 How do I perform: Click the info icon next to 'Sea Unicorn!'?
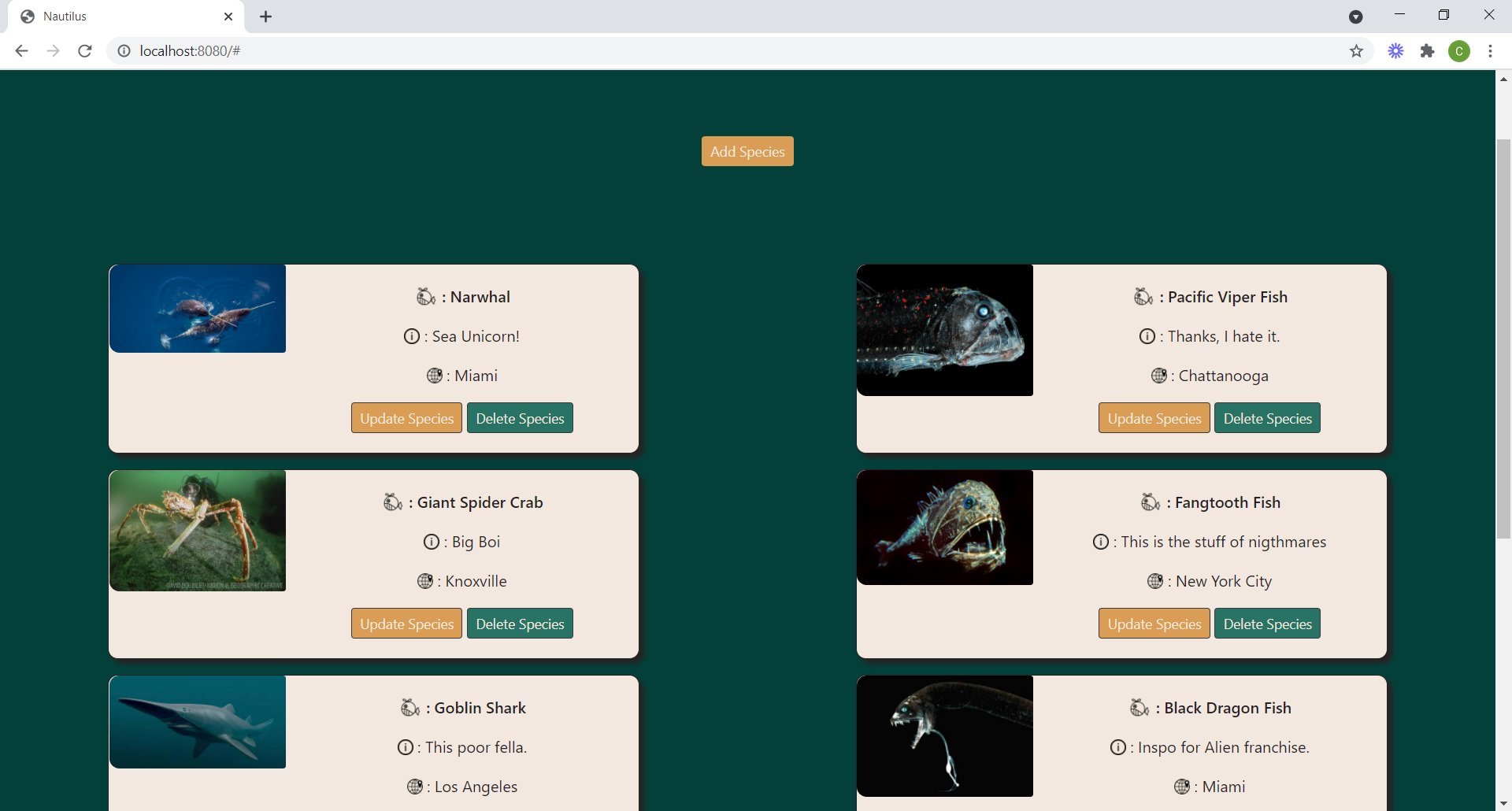click(413, 336)
